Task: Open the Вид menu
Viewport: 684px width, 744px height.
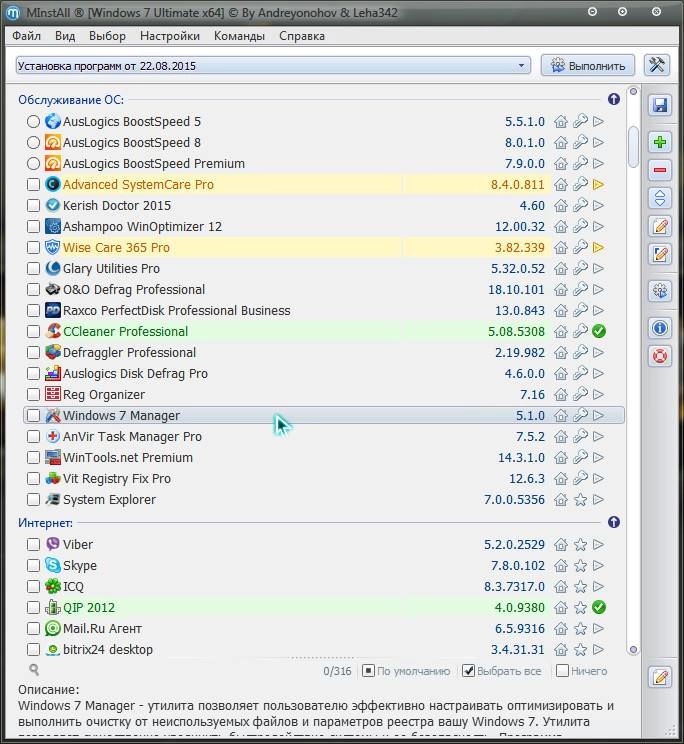Action: tap(65, 36)
